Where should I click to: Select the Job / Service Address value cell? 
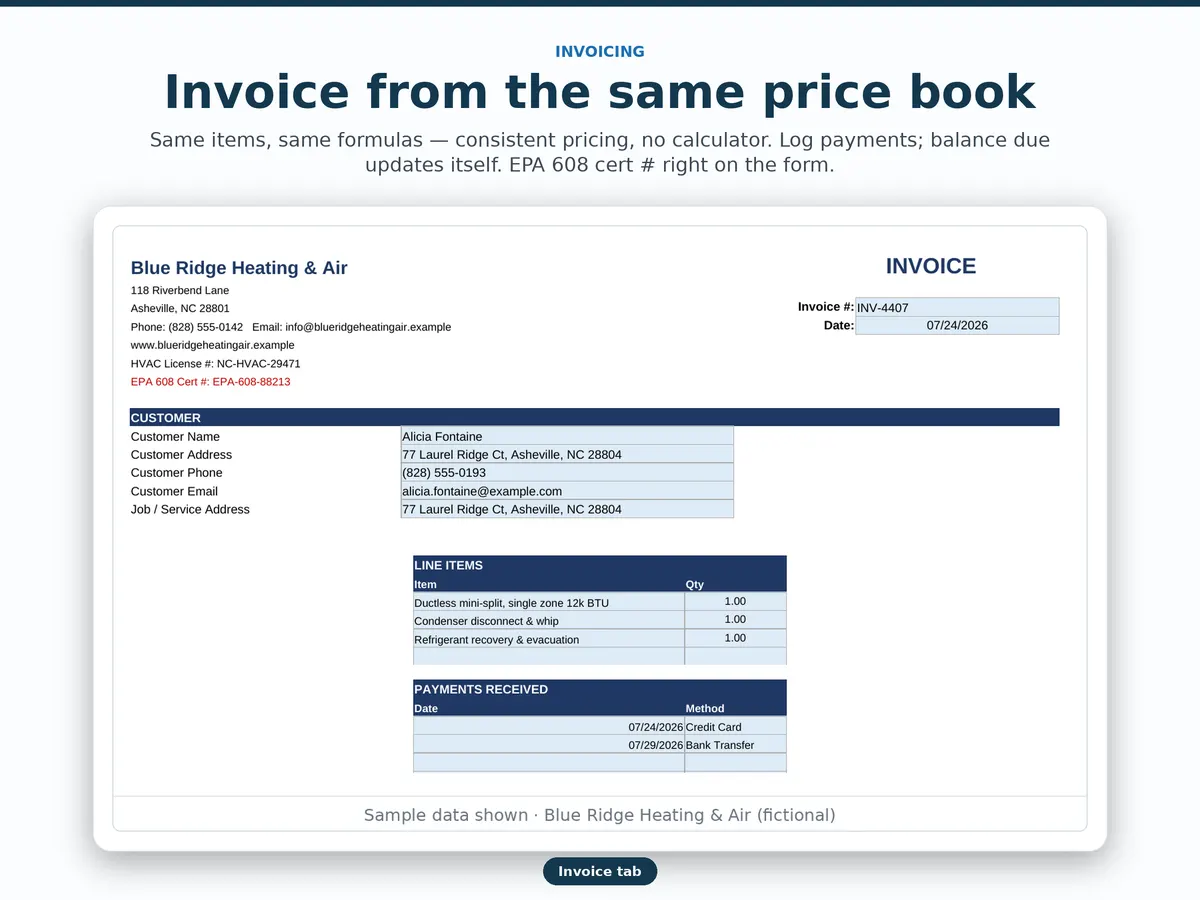click(x=567, y=509)
